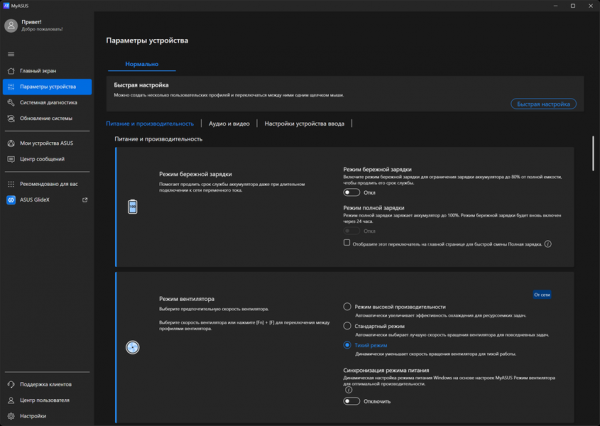Open Центр сообщений page
The image size is (600, 426).
[x=47, y=159]
